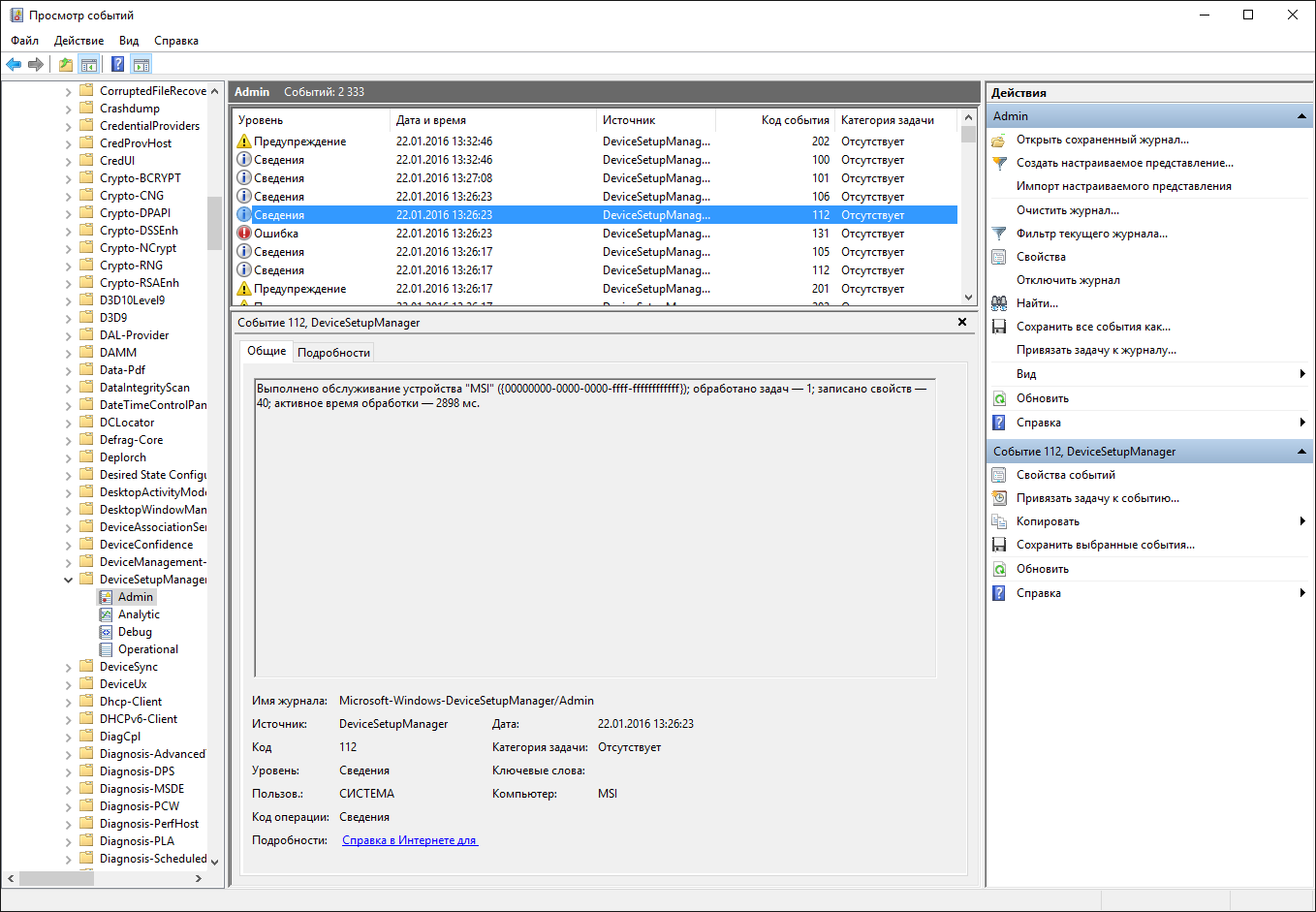Click the Up one level folder icon
This screenshot has width=1316, height=912.
coord(65,65)
